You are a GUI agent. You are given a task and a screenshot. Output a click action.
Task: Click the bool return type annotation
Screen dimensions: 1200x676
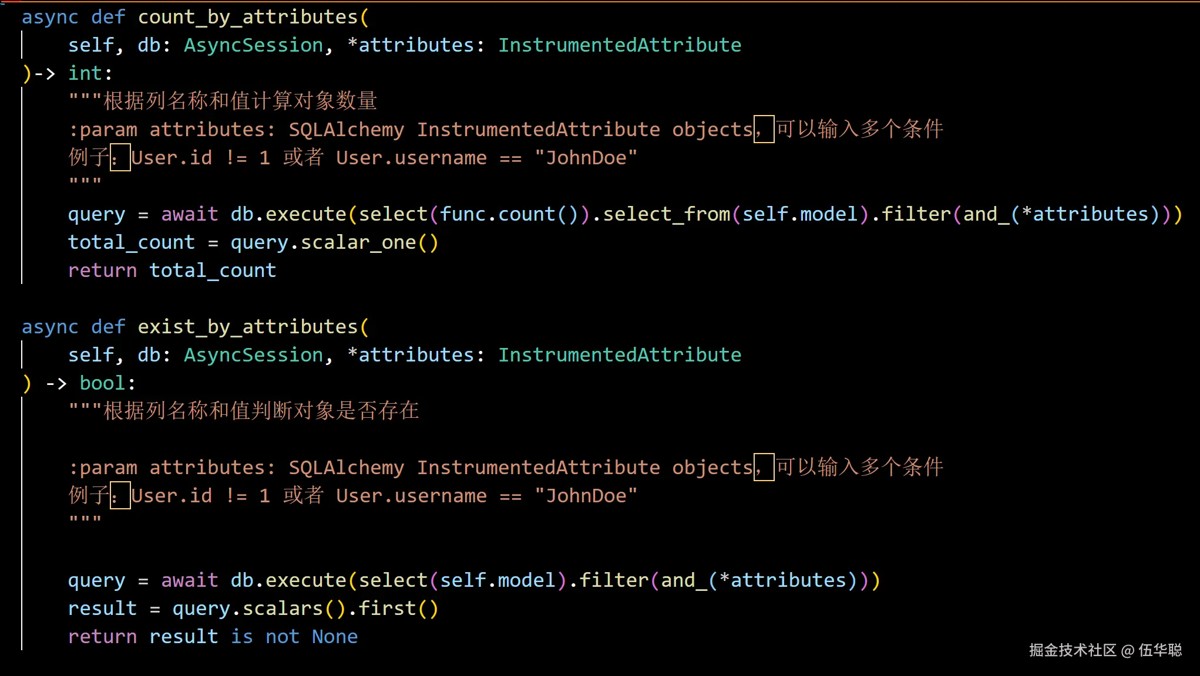(x=102, y=383)
